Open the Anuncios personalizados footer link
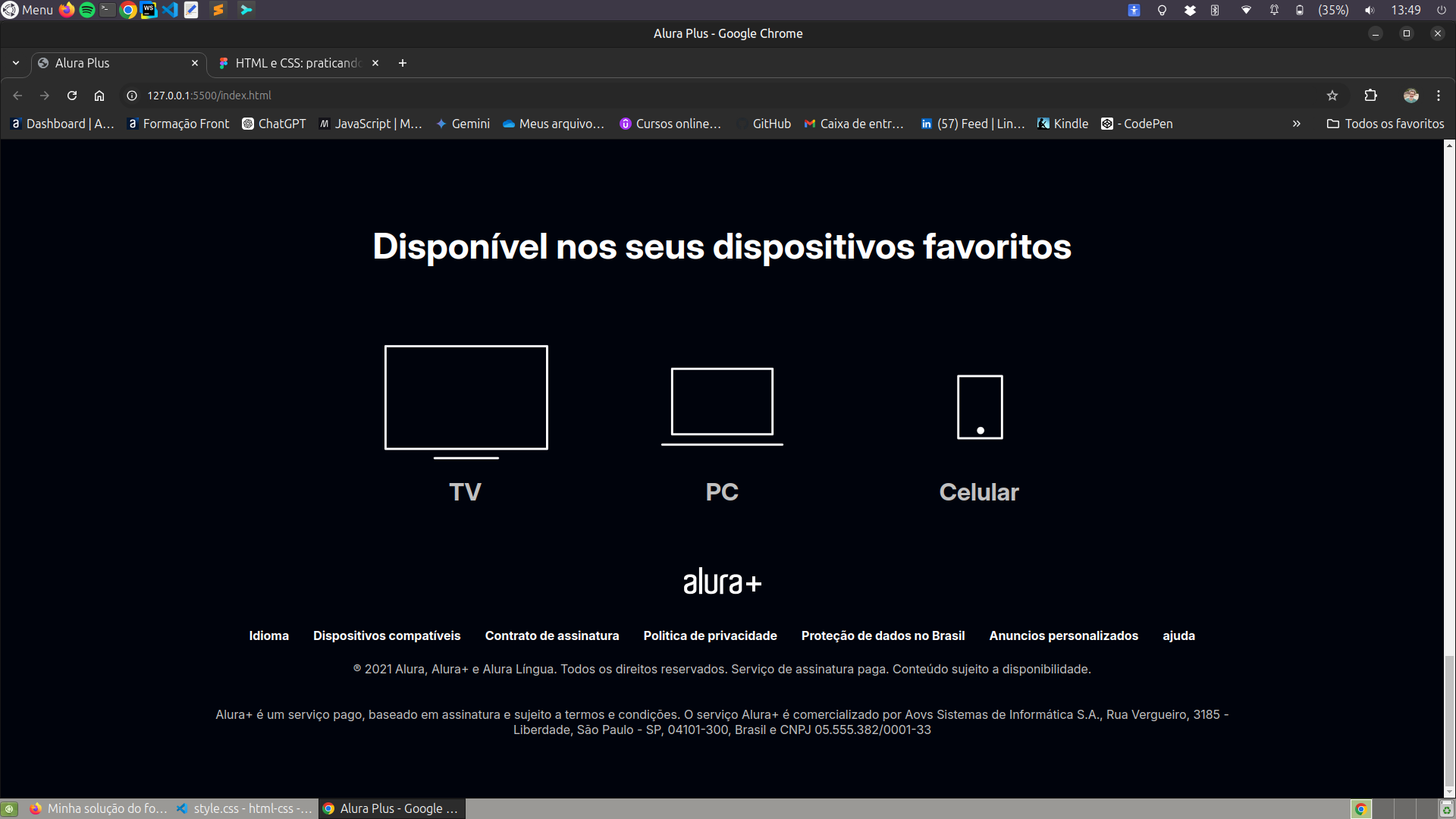 (x=1063, y=635)
